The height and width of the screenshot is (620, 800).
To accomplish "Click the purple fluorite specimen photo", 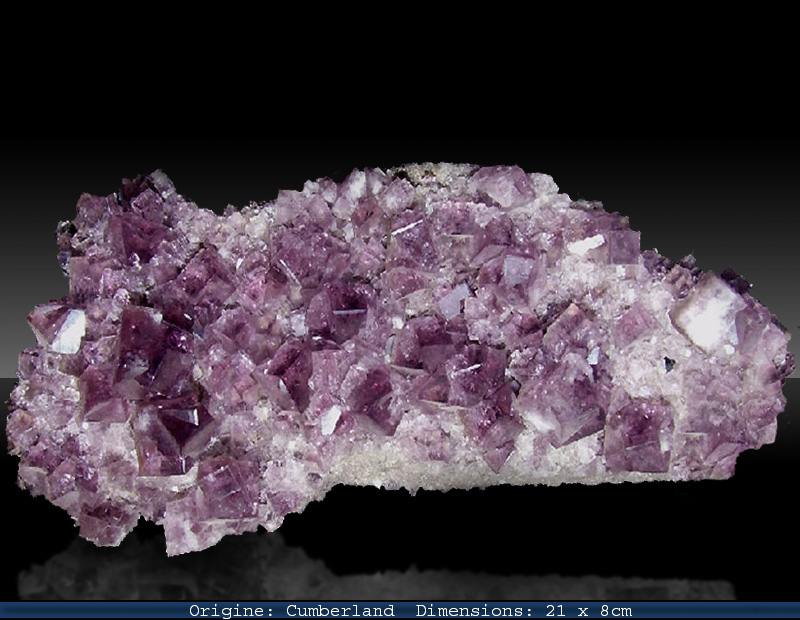I will (x=400, y=359).
